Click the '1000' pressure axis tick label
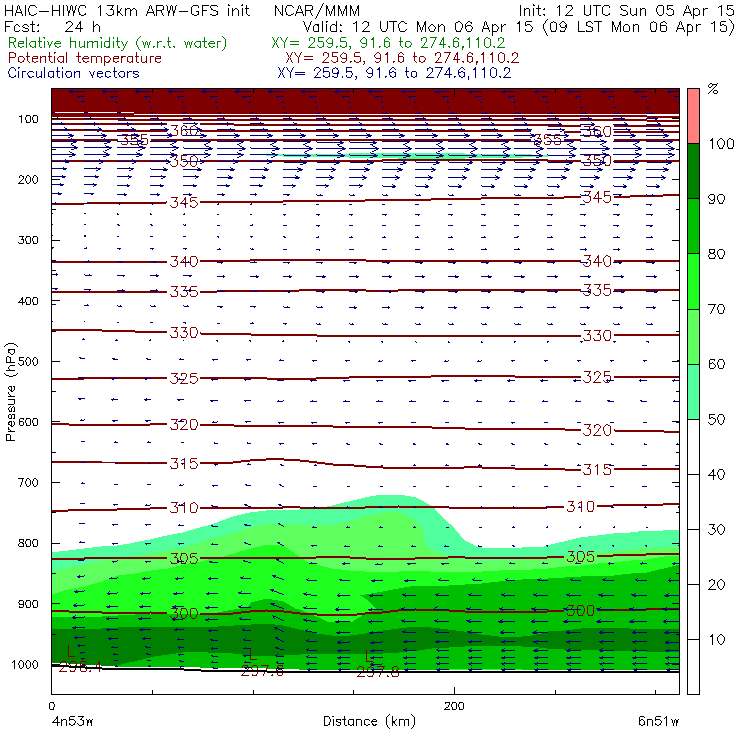The width and height of the screenshot is (740, 740). 24,664
